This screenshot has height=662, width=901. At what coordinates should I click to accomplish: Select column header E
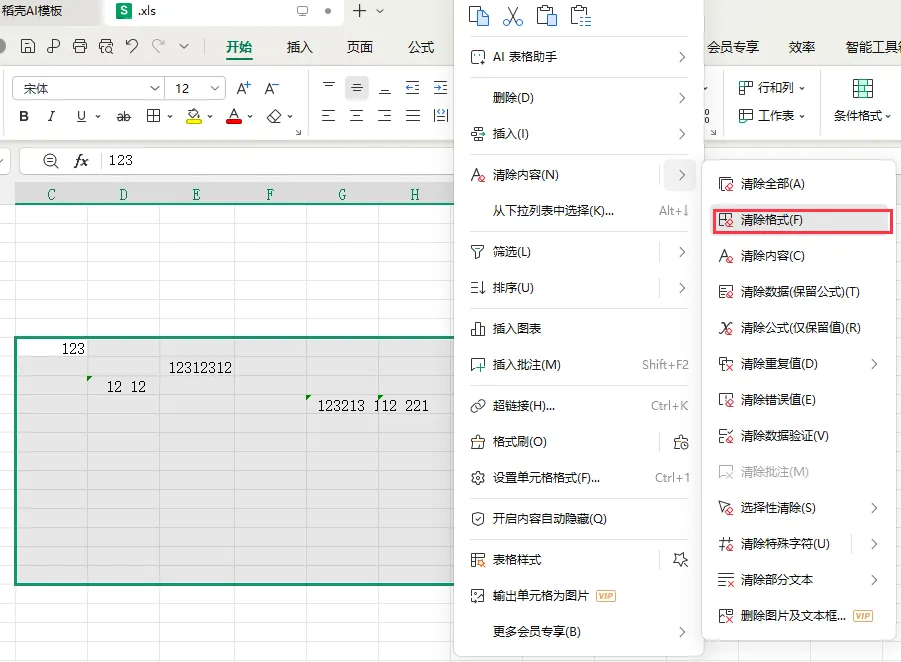click(x=197, y=195)
